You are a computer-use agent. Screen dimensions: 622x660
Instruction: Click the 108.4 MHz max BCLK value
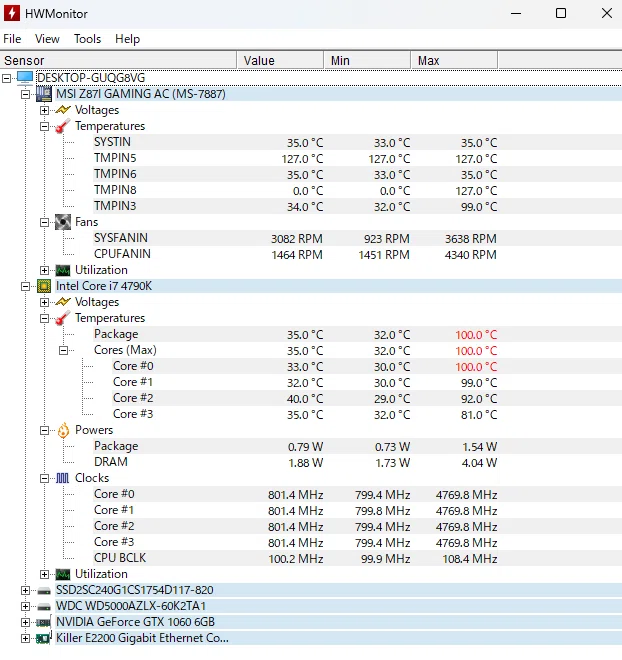tap(470, 559)
